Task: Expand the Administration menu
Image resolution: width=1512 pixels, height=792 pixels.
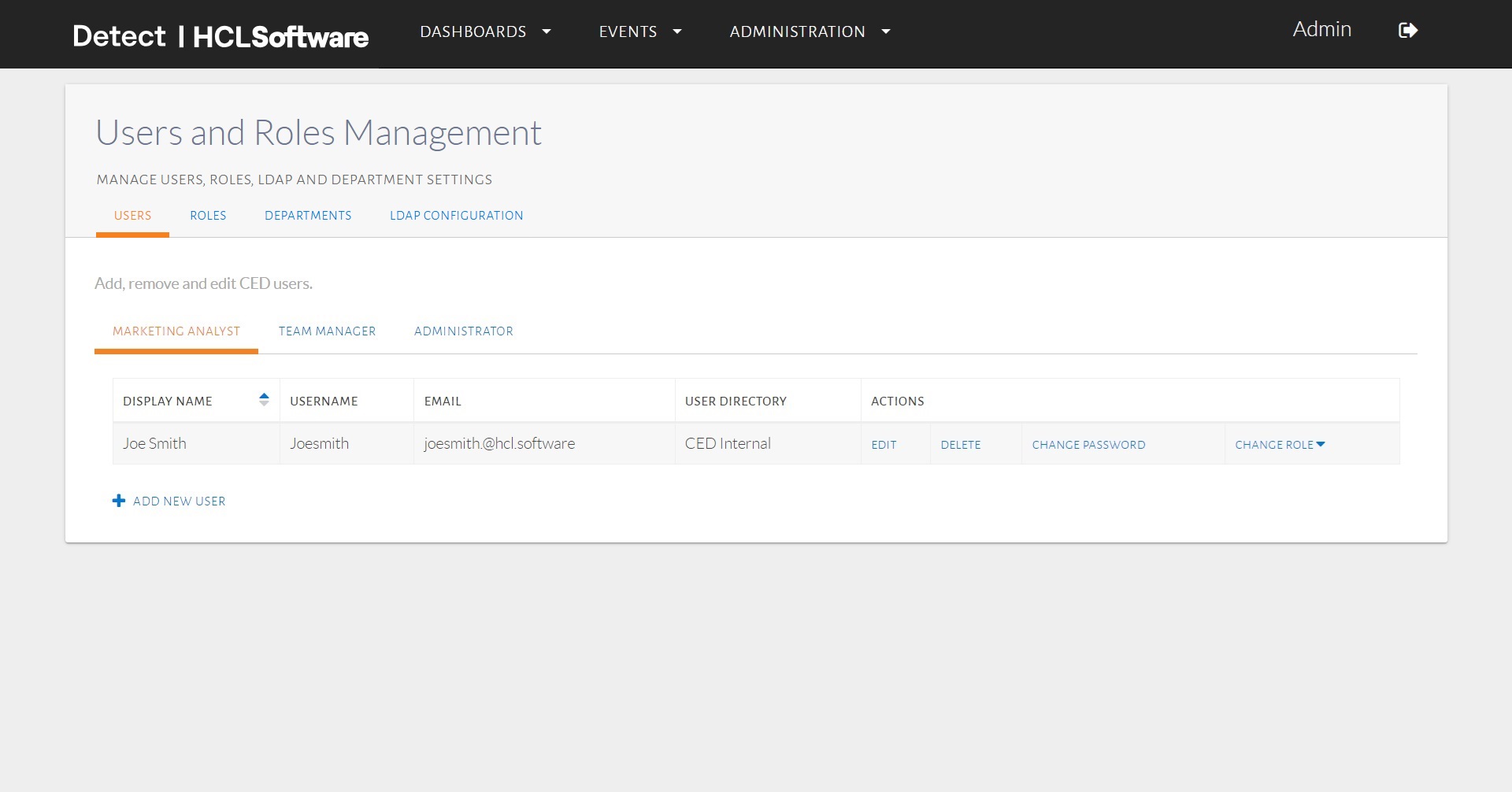Action: pos(809,31)
